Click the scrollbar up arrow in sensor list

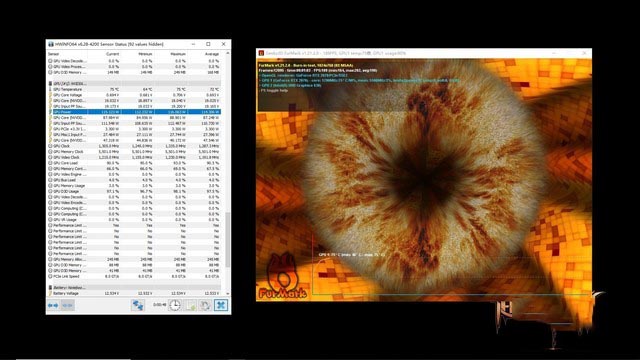[x=227, y=53]
